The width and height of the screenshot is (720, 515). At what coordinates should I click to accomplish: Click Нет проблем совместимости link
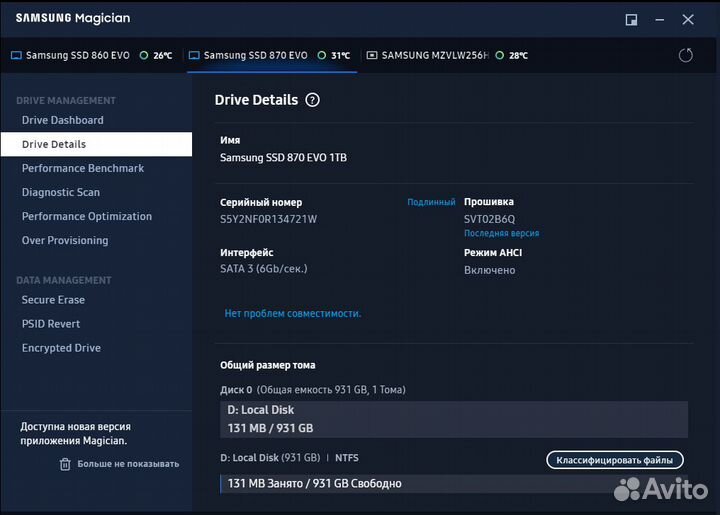tap(292, 313)
